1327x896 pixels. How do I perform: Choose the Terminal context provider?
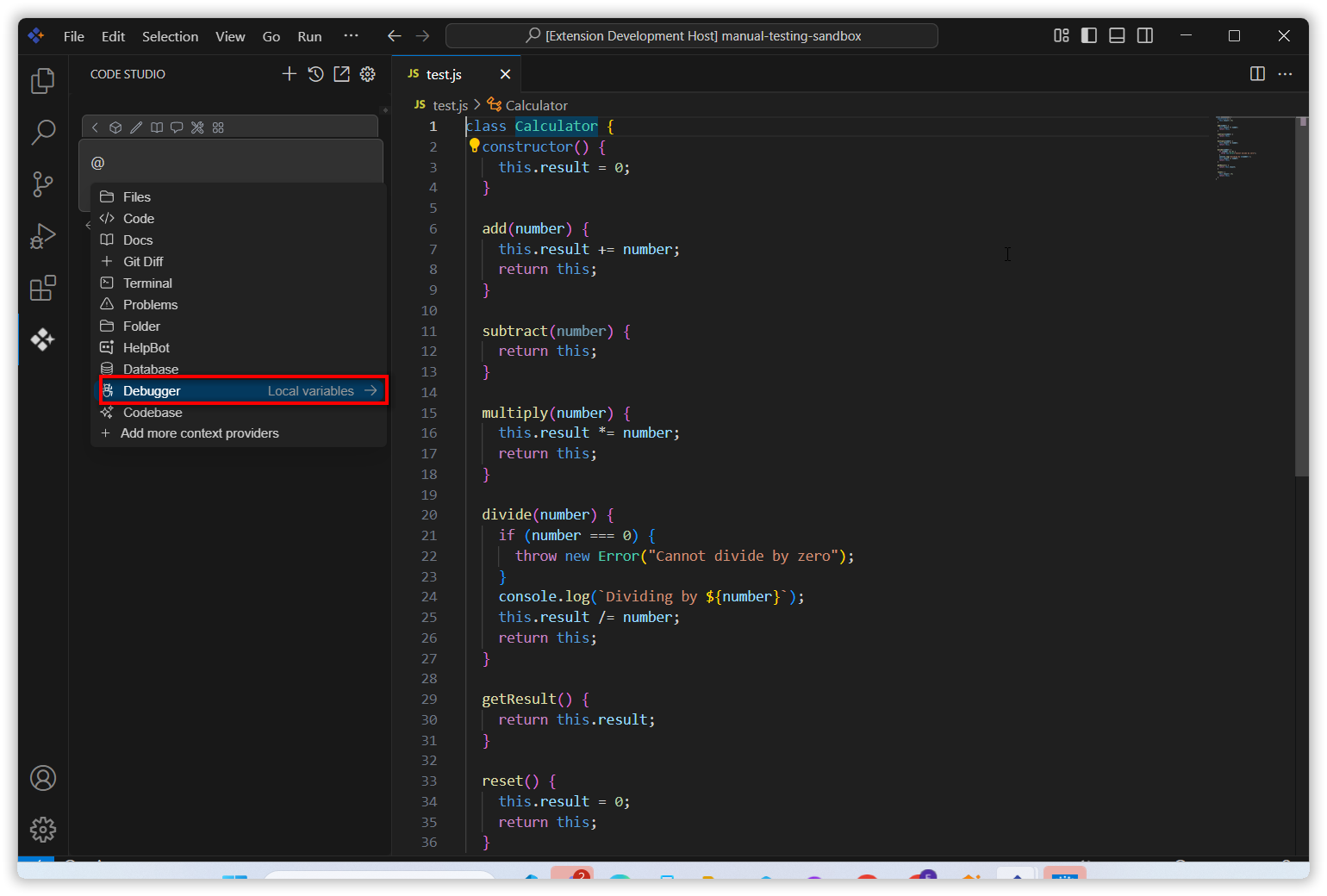click(x=239, y=283)
